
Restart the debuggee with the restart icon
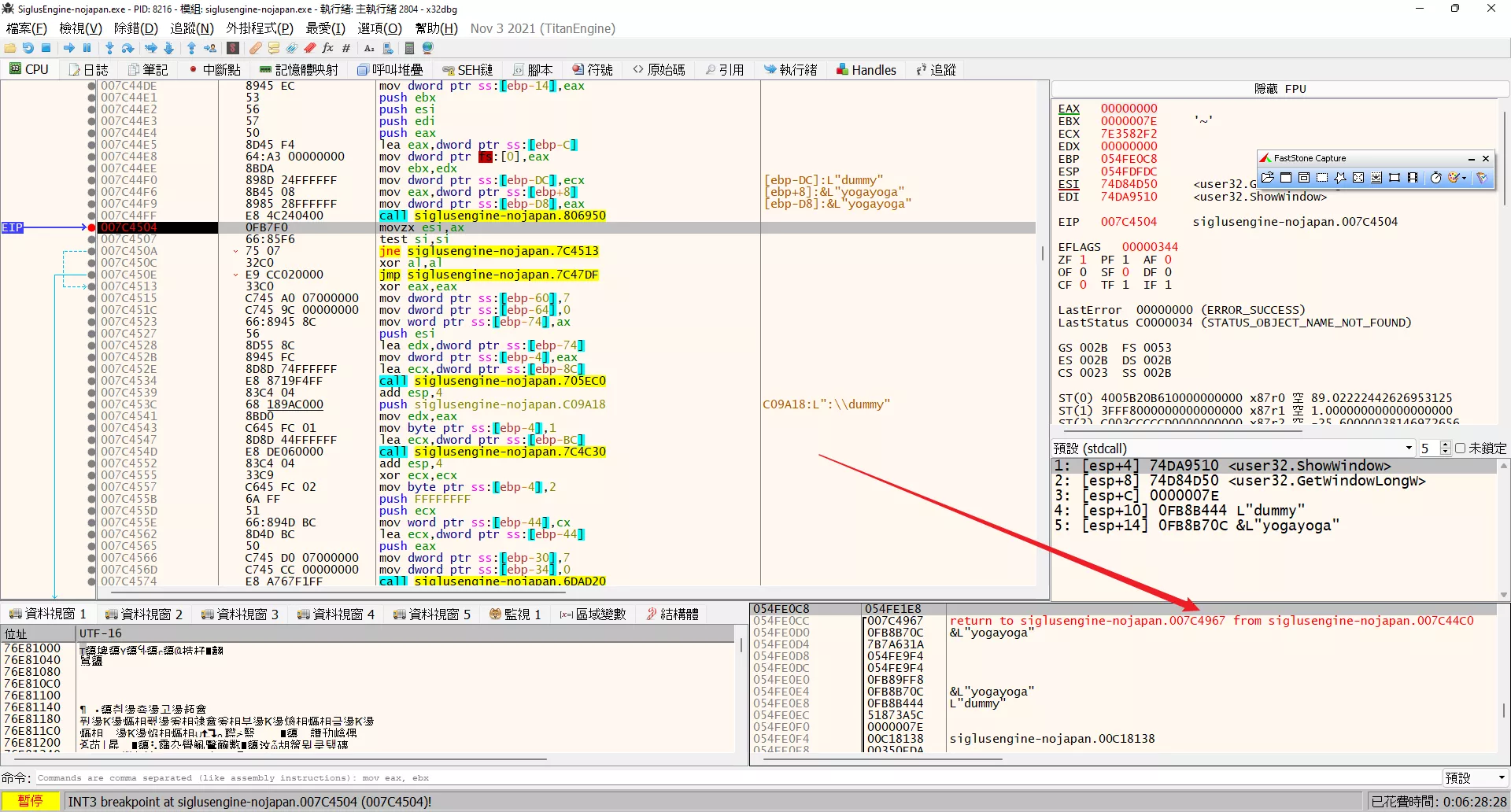(28, 48)
